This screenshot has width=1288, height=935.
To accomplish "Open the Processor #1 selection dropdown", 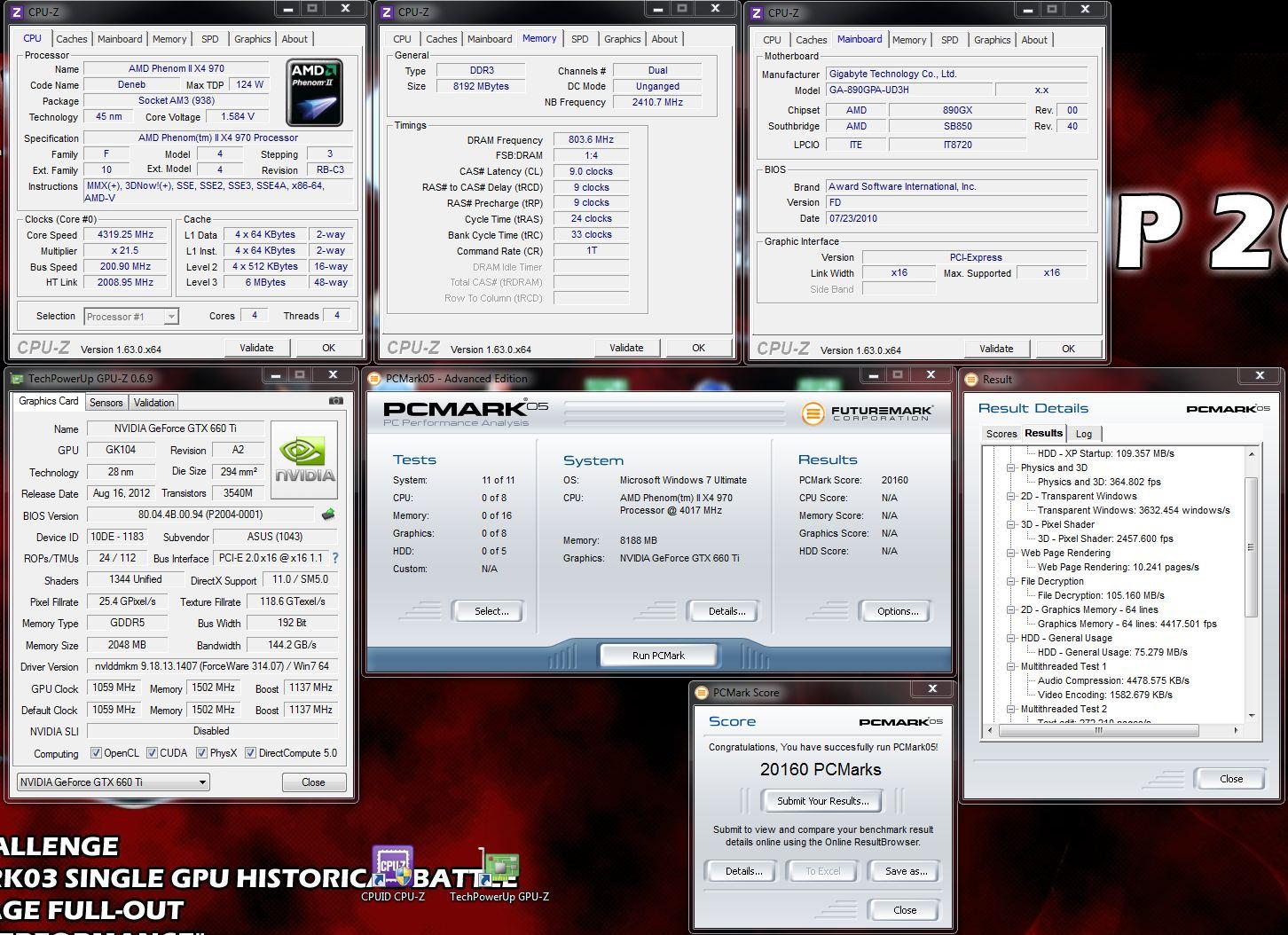I will coord(131,317).
